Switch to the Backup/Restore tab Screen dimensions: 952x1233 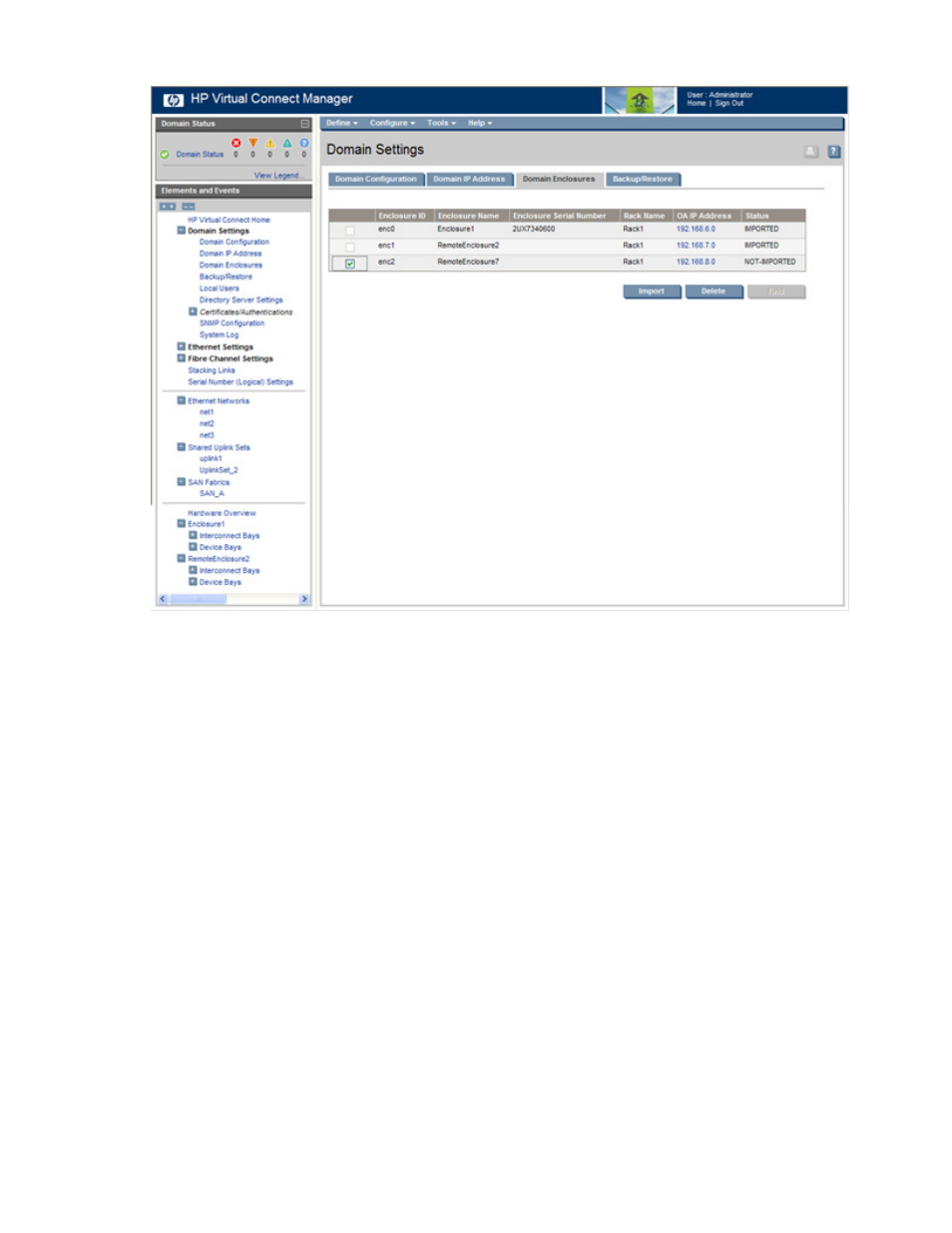tap(643, 180)
